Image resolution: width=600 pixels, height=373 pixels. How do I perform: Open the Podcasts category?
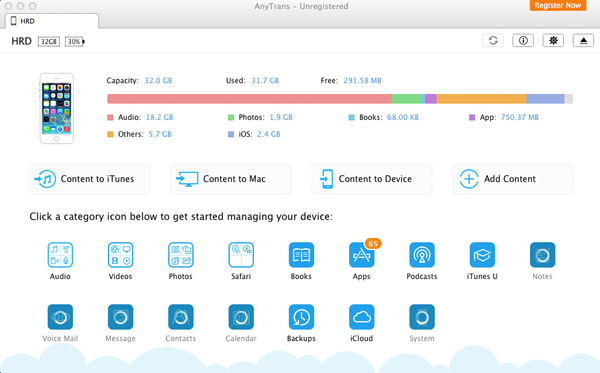pyautogui.click(x=422, y=255)
